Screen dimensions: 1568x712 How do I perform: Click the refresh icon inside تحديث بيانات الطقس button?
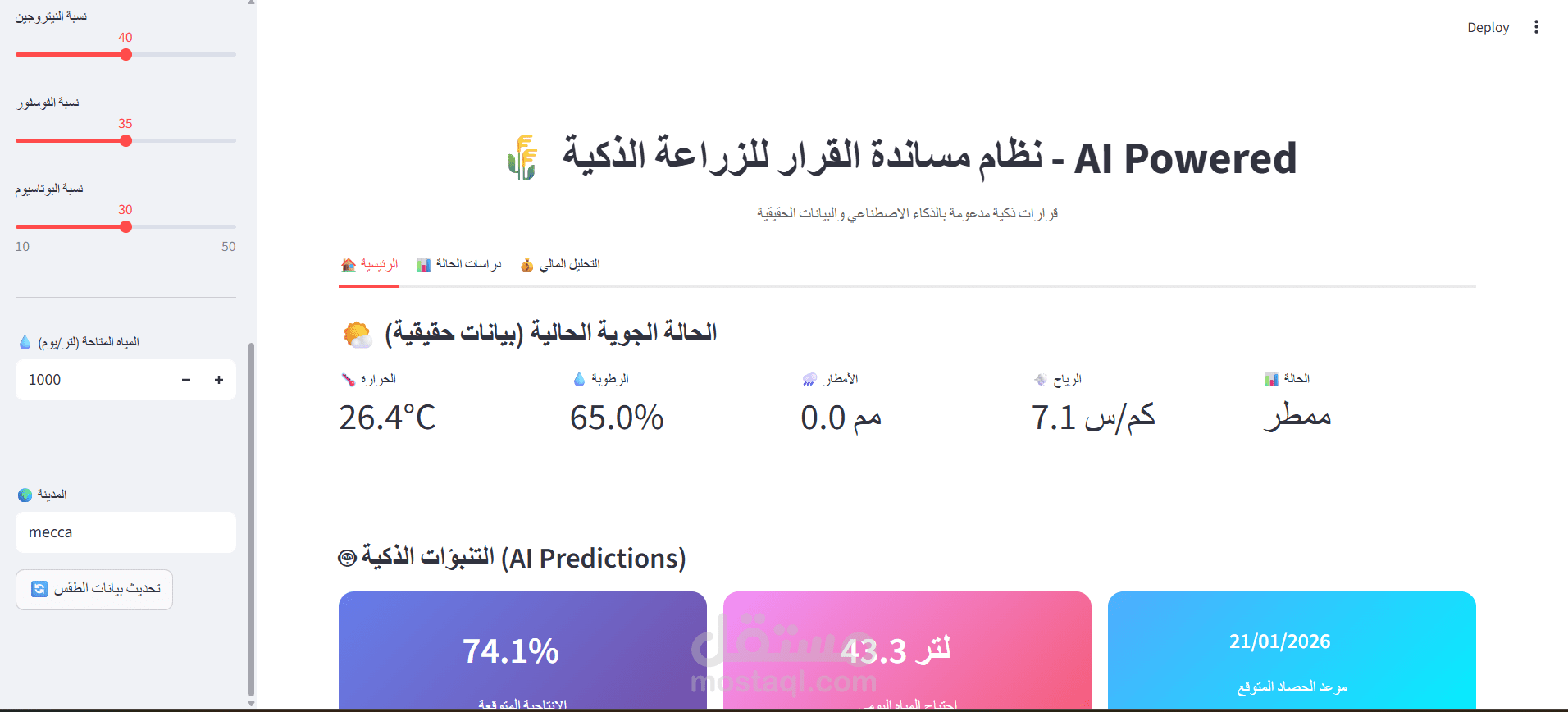pos(39,589)
